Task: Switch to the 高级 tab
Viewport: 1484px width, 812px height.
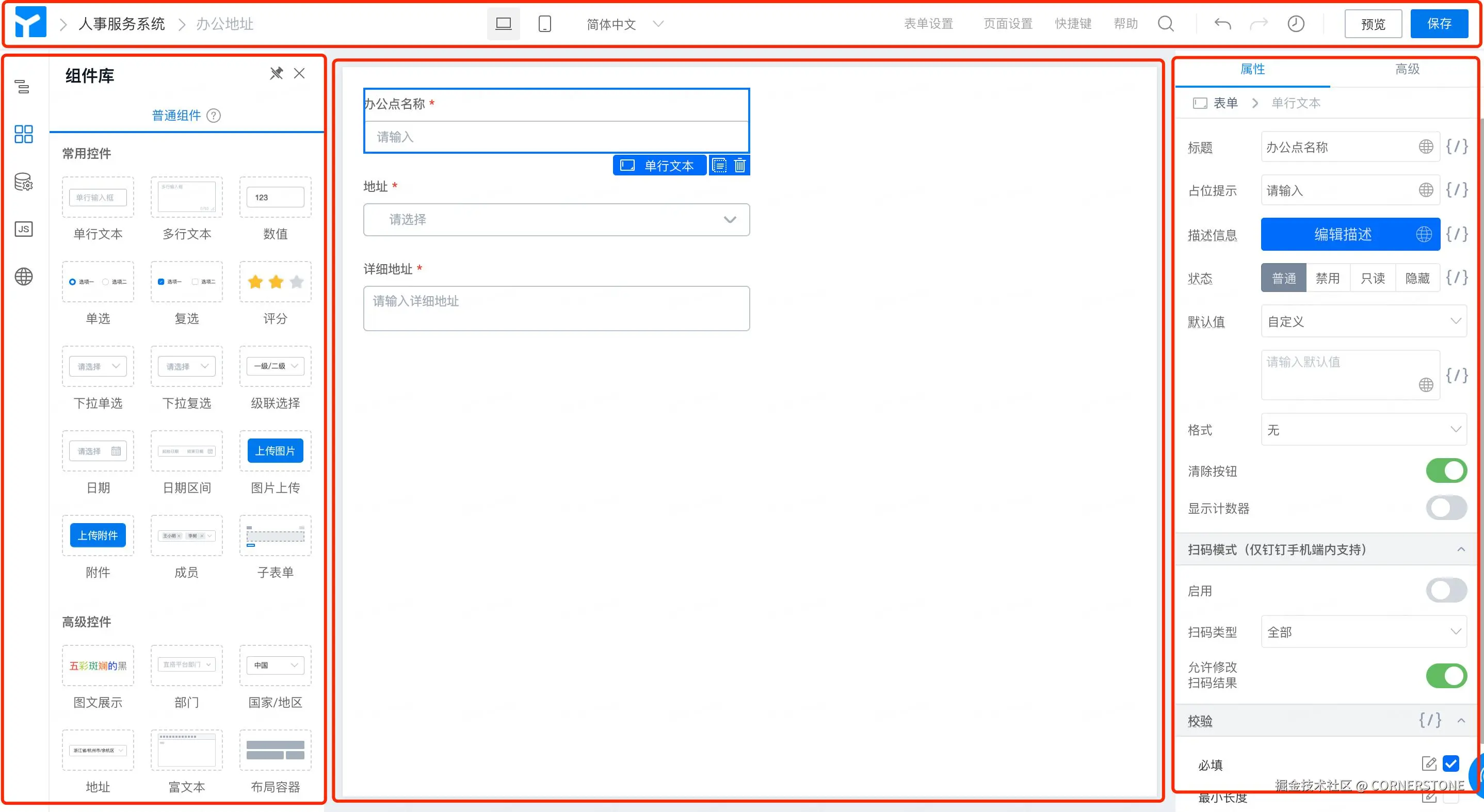Action: tap(1407, 69)
